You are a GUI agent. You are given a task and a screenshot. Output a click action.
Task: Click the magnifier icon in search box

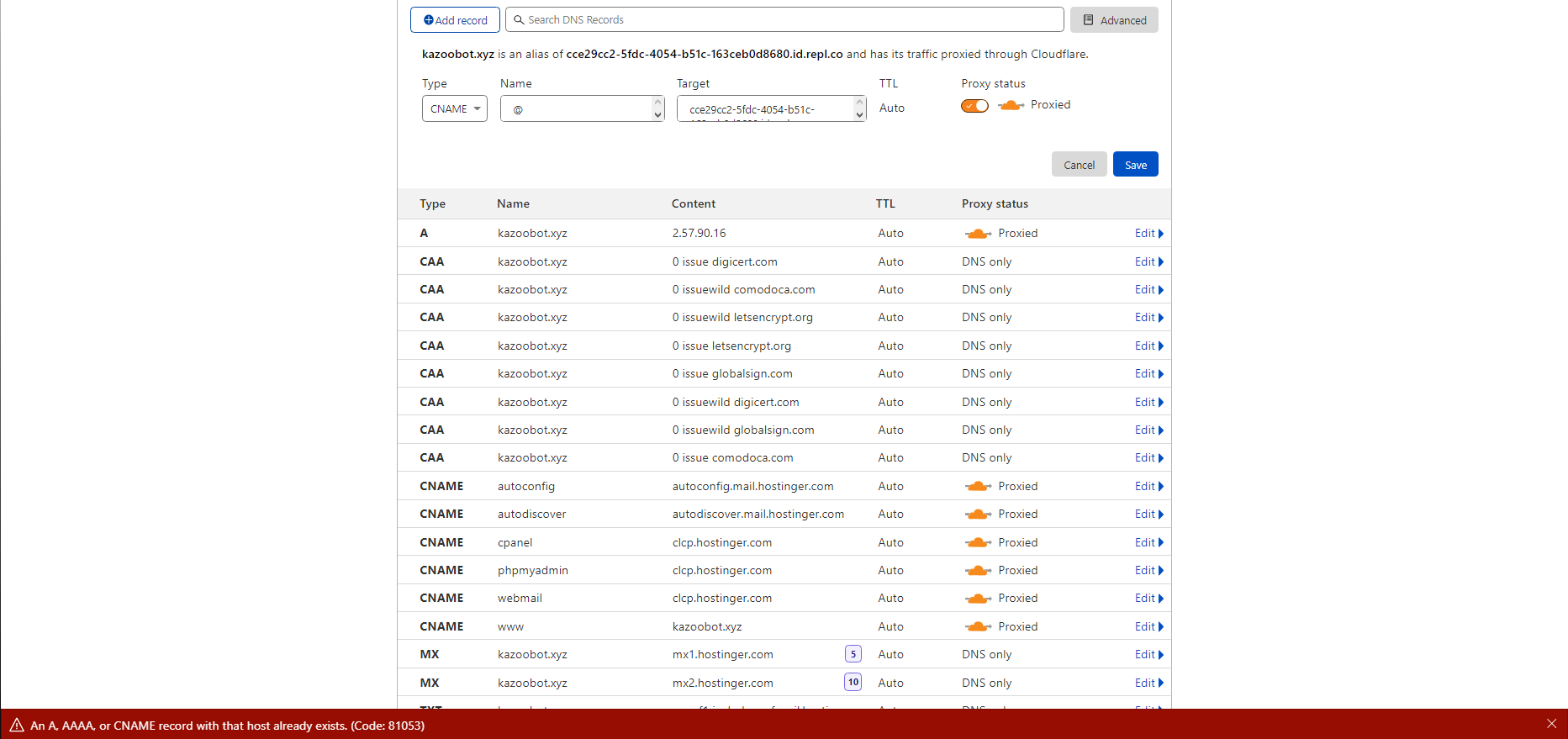tap(519, 19)
